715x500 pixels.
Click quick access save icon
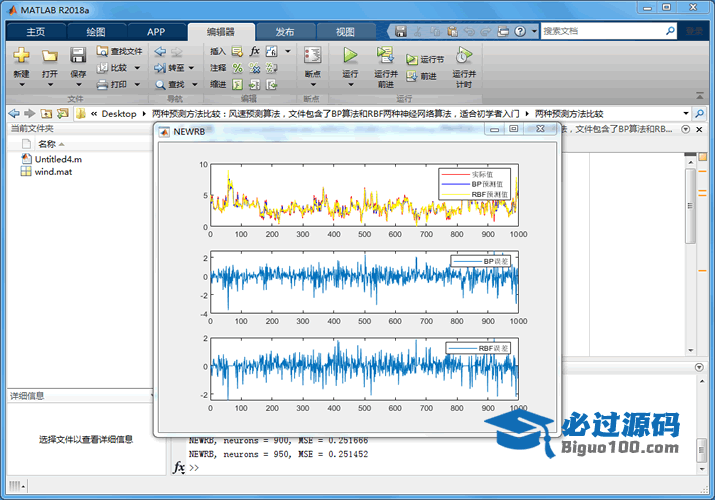(401, 31)
